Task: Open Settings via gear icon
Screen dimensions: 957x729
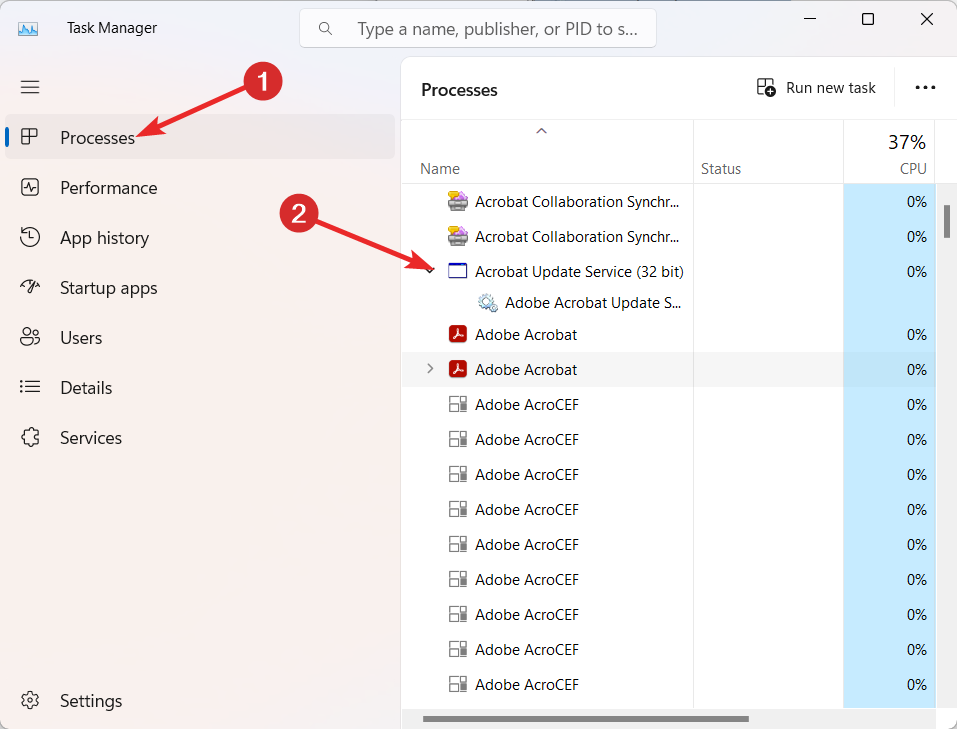Action: click(30, 701)
